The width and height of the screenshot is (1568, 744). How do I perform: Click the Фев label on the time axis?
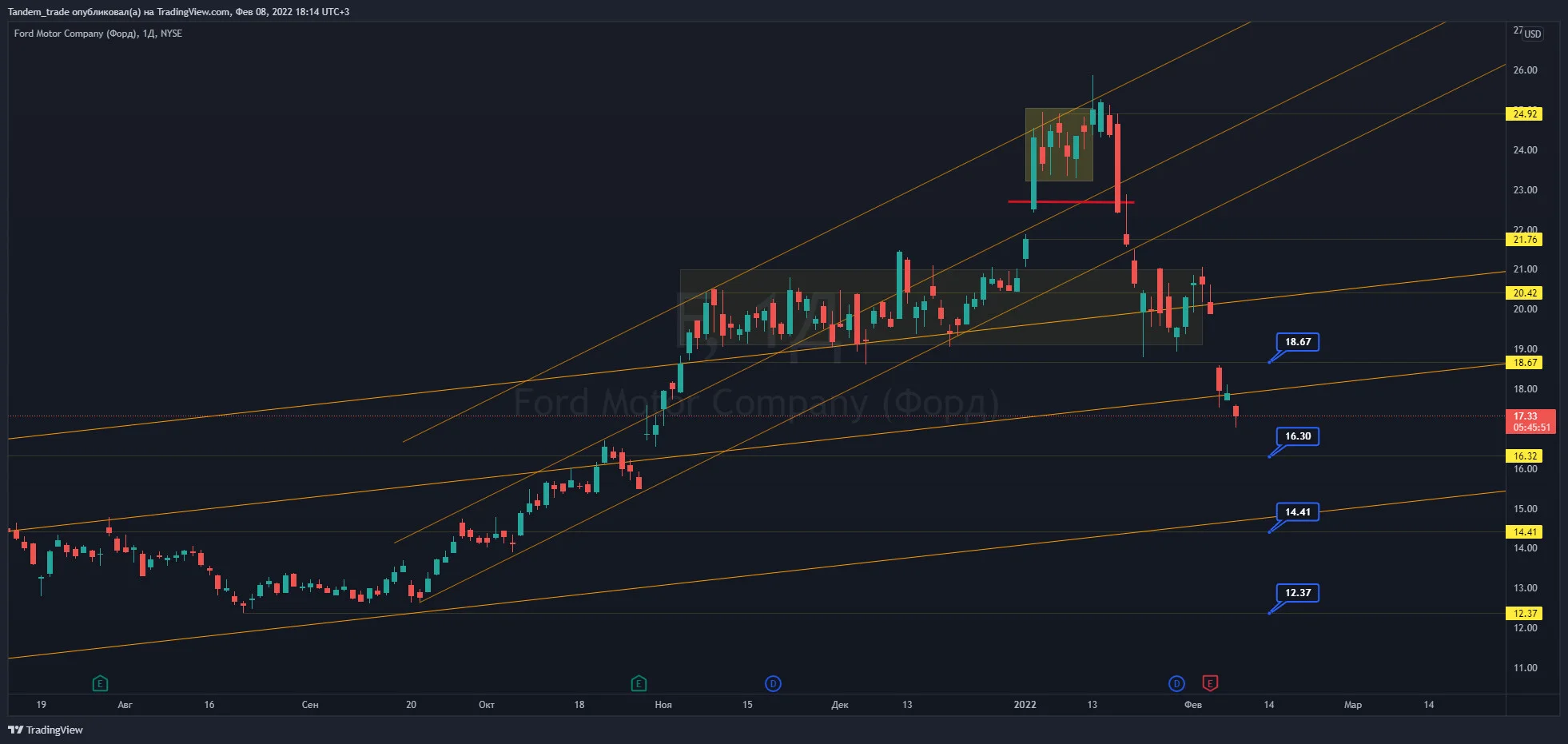click(1192, 705)
